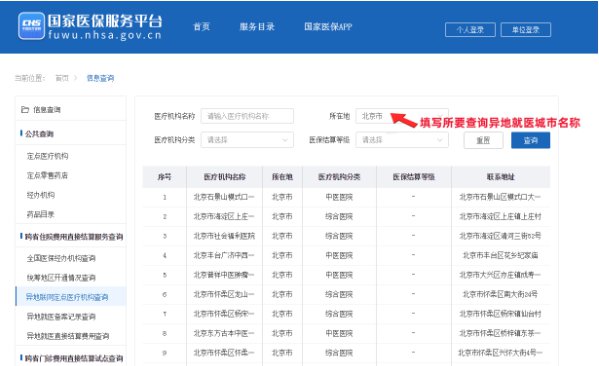Open the 所在地 selector showing 北京市

402,116
